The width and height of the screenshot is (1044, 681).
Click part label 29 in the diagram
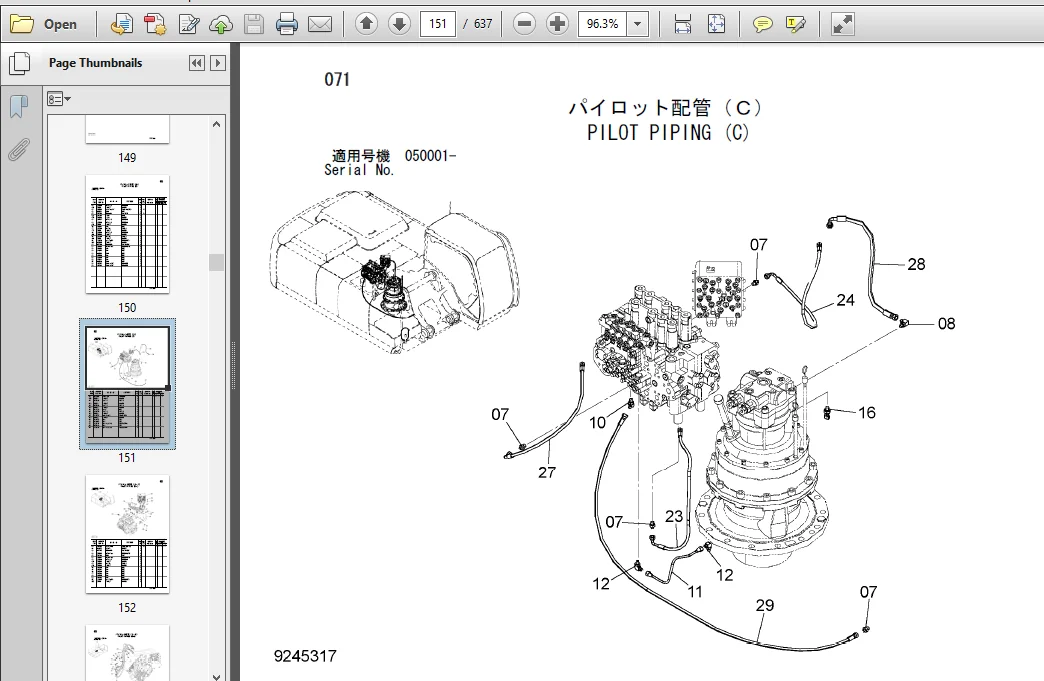[x=765, y=605]
